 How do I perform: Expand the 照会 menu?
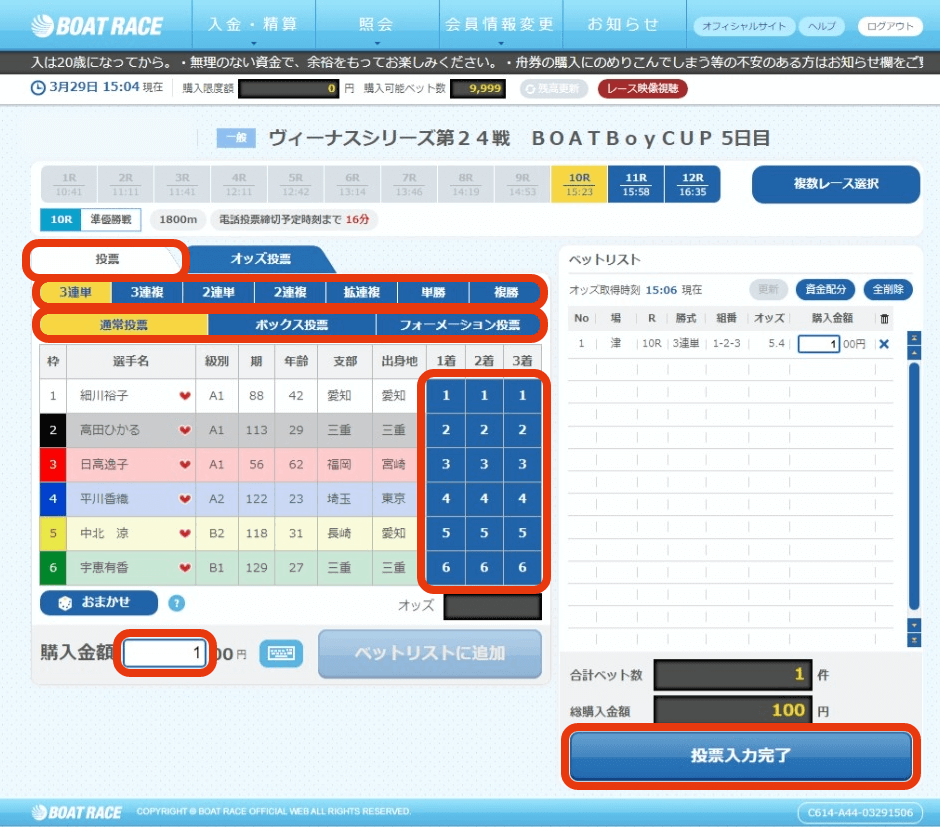(377, 25)
